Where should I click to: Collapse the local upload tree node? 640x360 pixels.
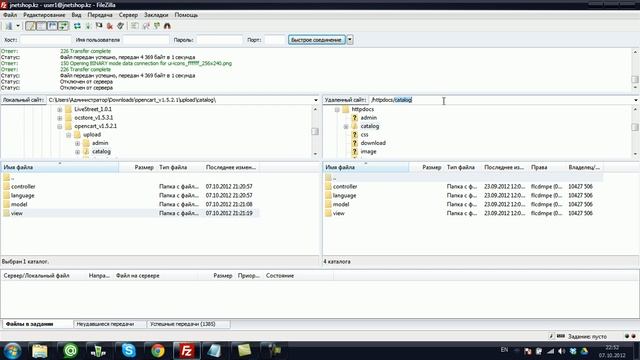click(x=69, y=135)
